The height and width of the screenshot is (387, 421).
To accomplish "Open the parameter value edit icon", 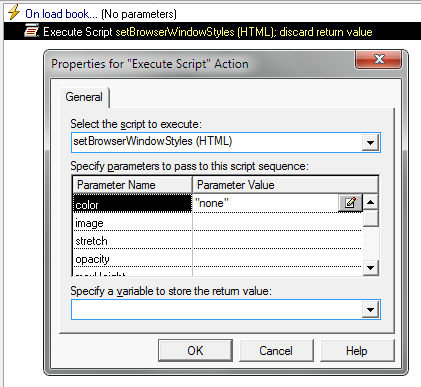I will click(350, 203).
